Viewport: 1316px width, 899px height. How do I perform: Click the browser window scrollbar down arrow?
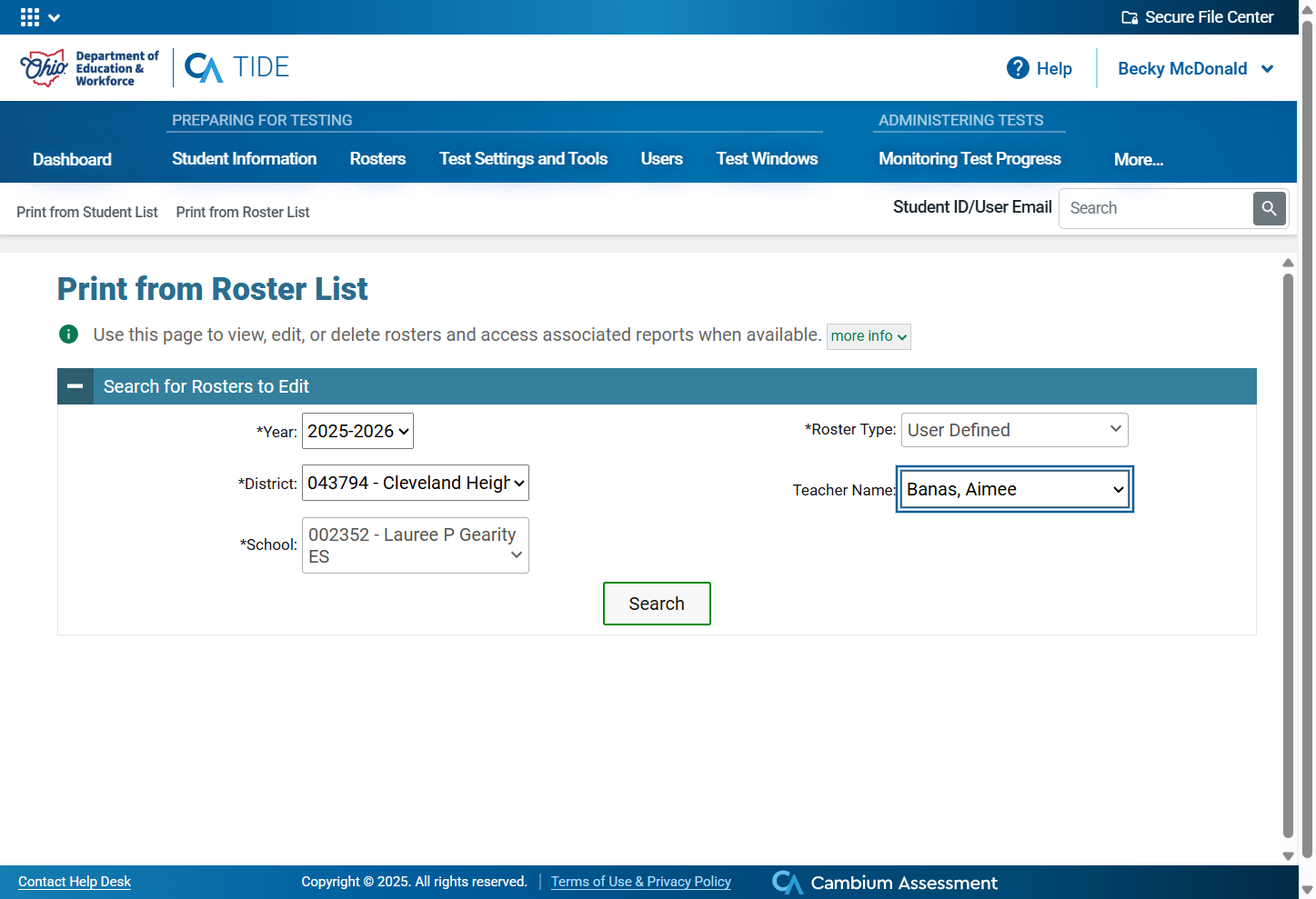coord(1307,890)
